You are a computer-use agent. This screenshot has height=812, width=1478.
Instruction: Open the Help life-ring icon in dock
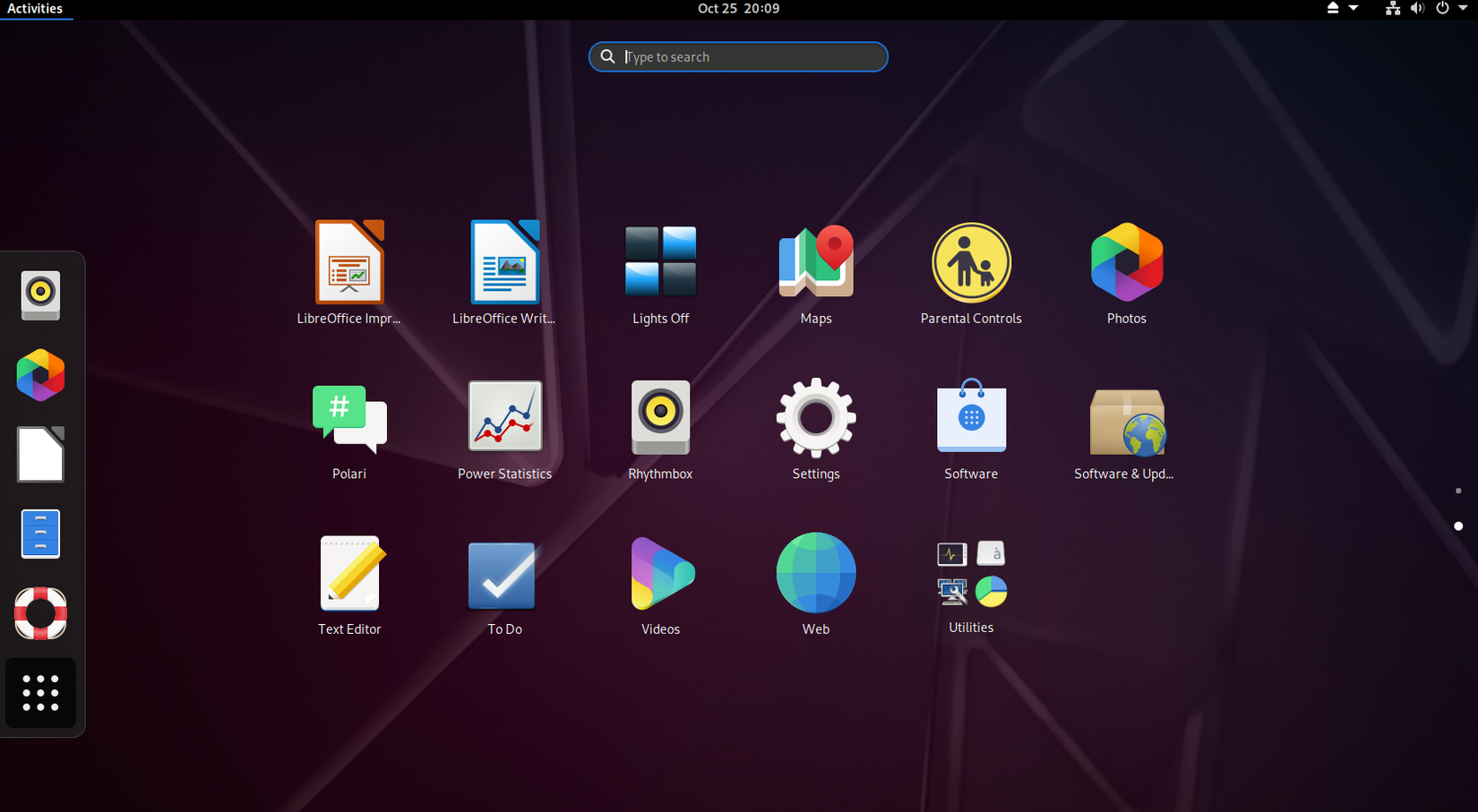(x=40, y=613)
